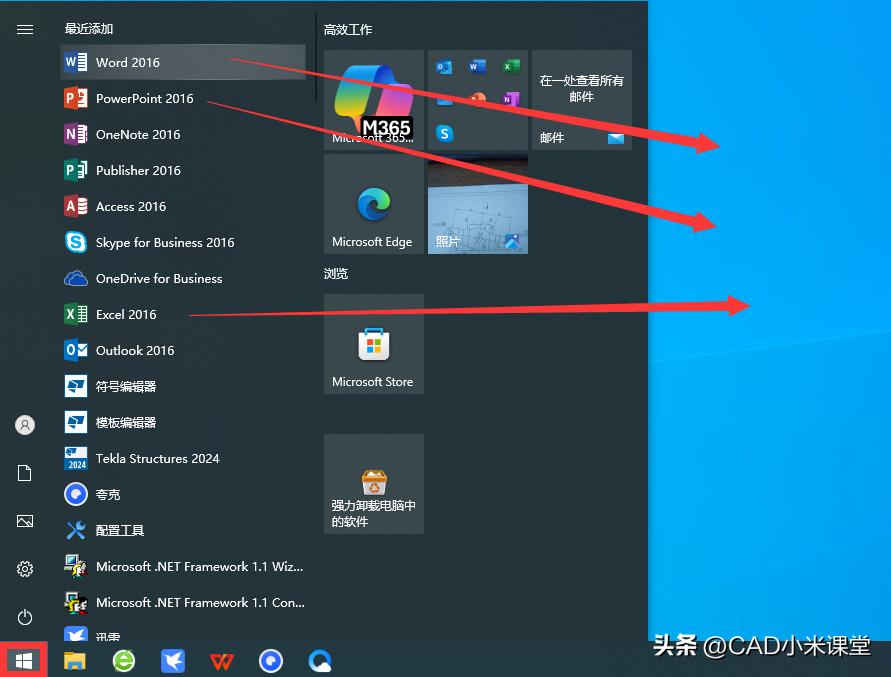Click the 高效工作 group heading
891x677 pixels.
(348, 30)
